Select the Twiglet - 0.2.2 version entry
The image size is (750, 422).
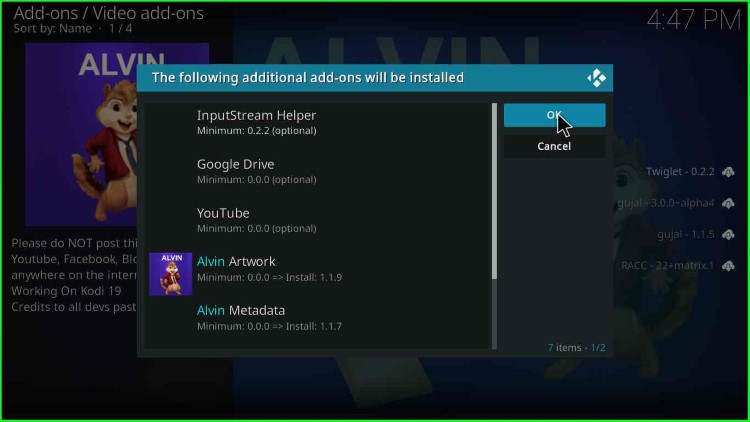[680, 172]
